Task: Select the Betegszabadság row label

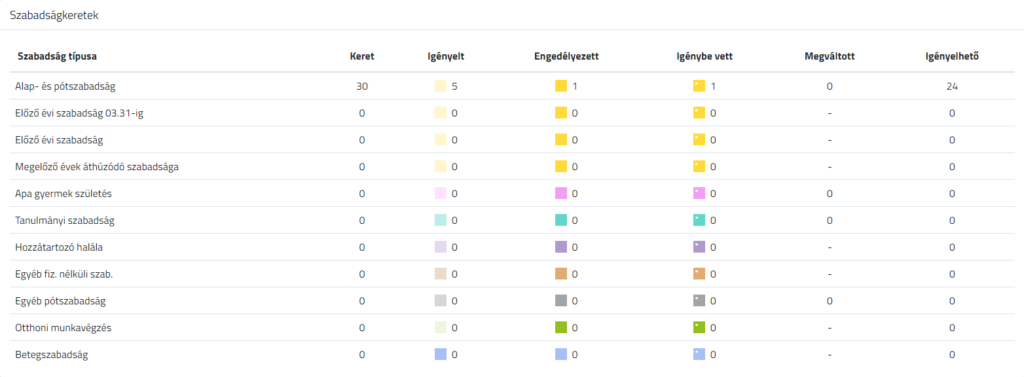Action: [52, 355]
